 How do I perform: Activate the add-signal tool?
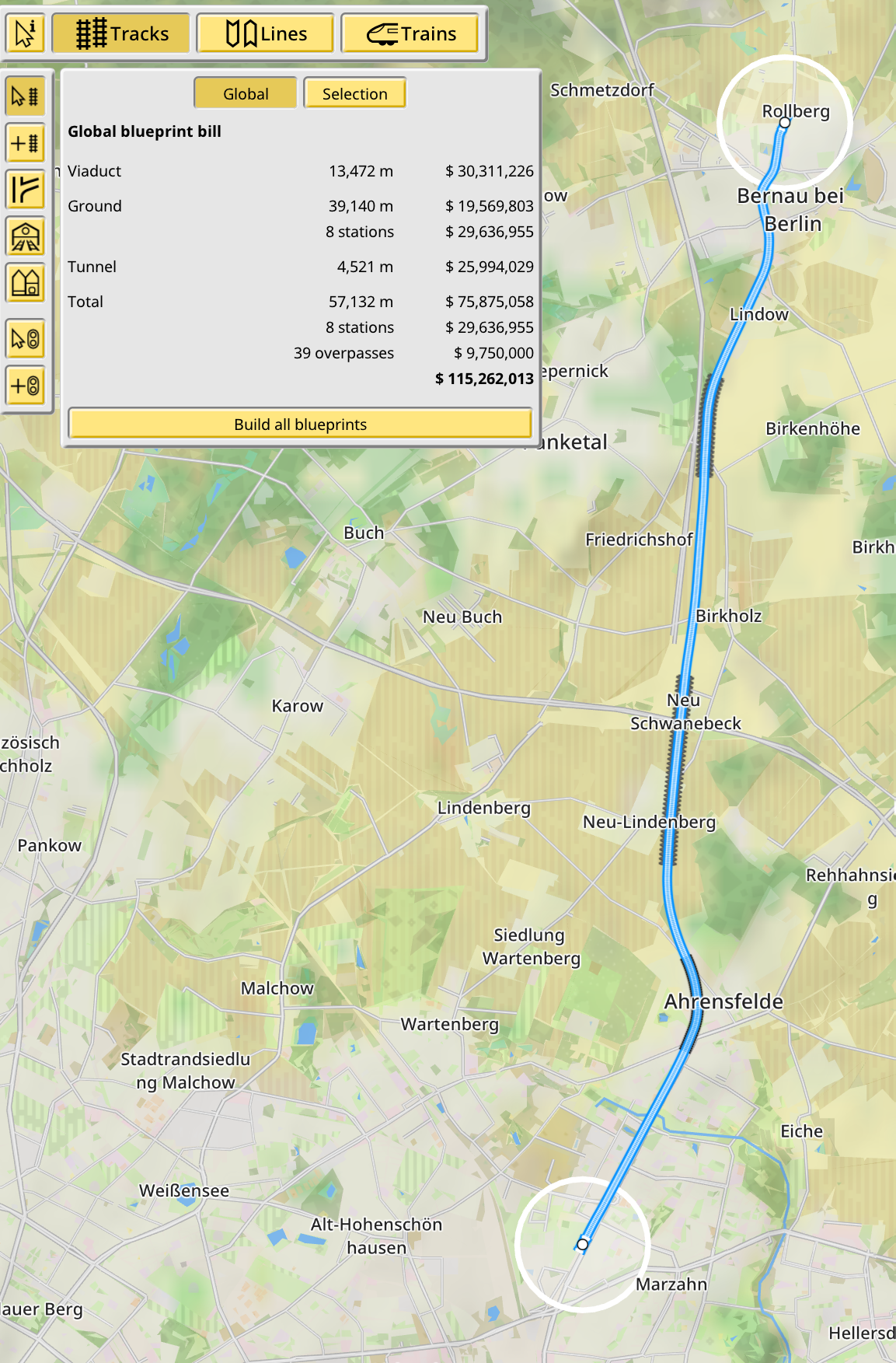pos(26,386)
